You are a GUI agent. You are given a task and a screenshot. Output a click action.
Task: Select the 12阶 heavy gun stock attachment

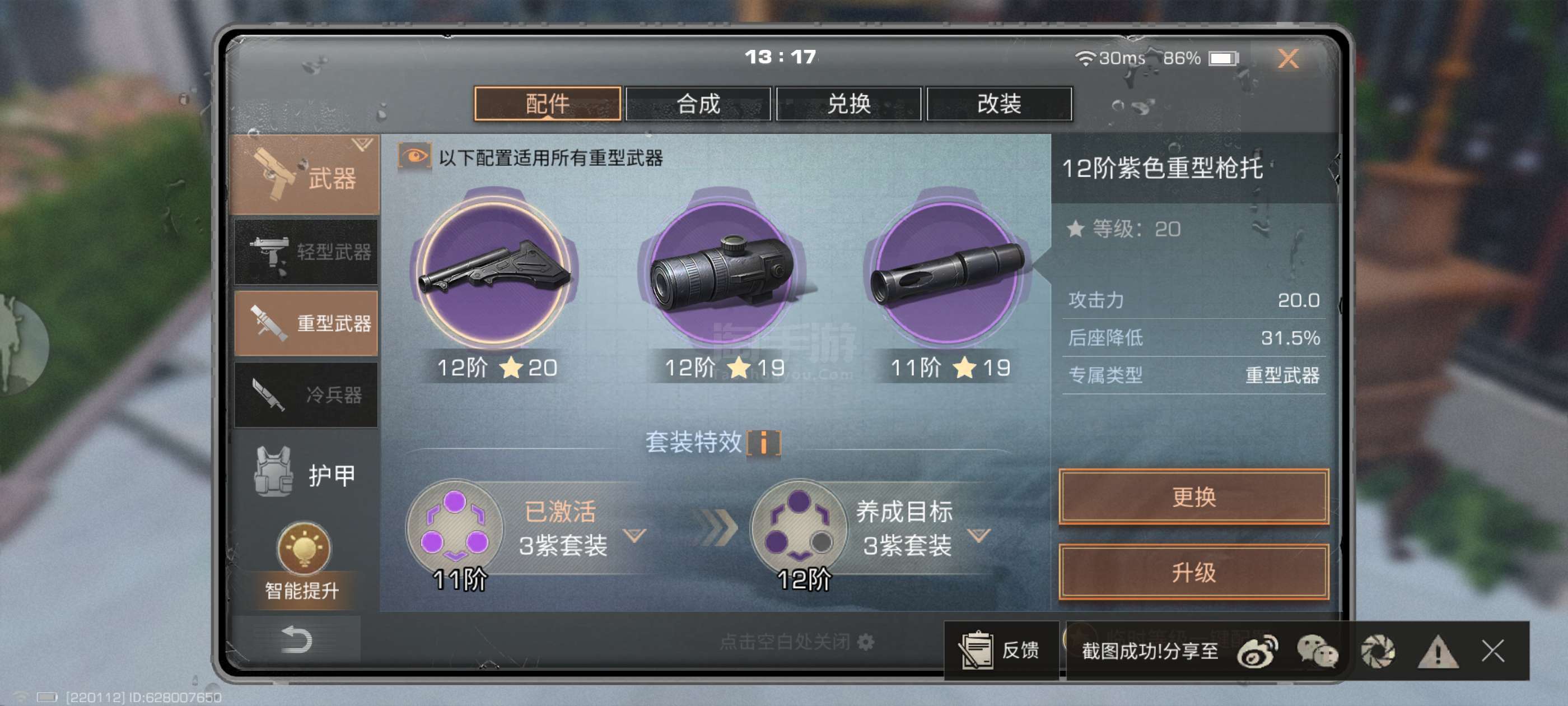click(x=495, y=271)
